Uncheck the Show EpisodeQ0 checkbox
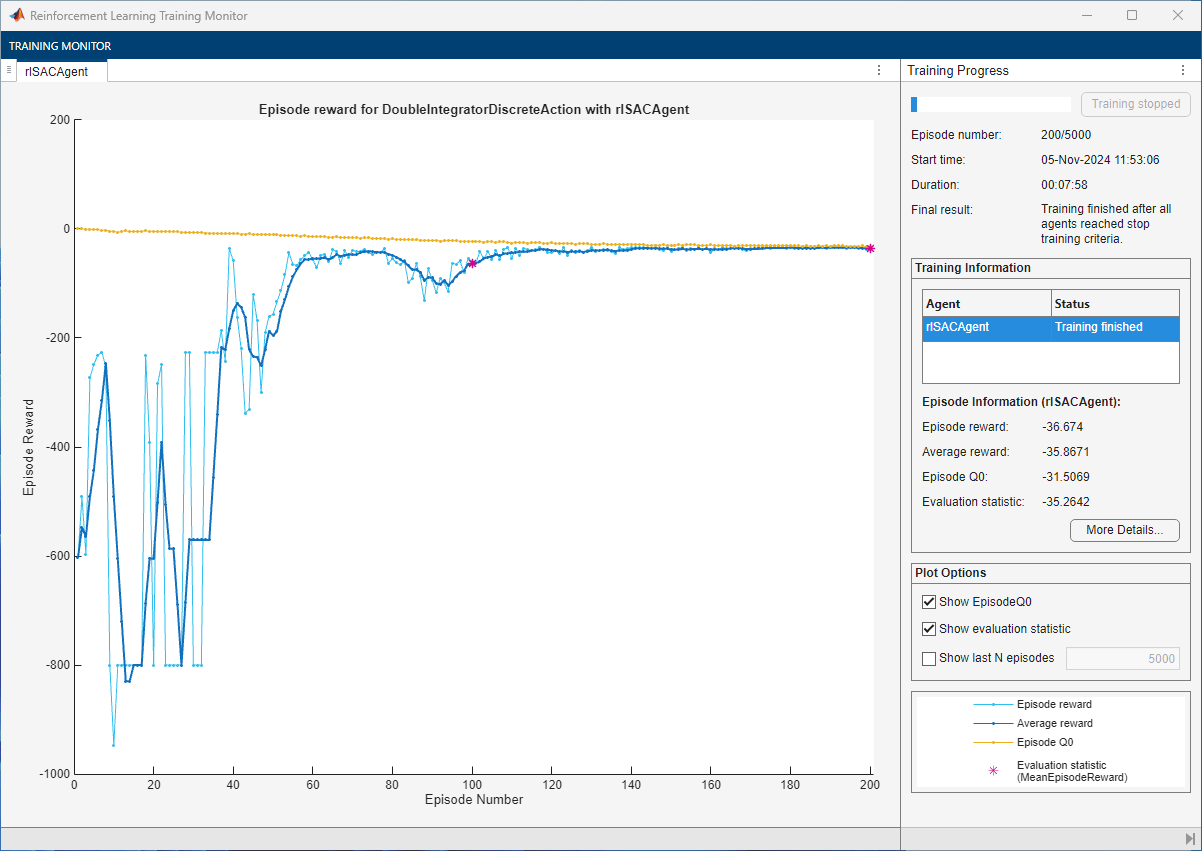The image size is (1202, 851). click(929, 602)
